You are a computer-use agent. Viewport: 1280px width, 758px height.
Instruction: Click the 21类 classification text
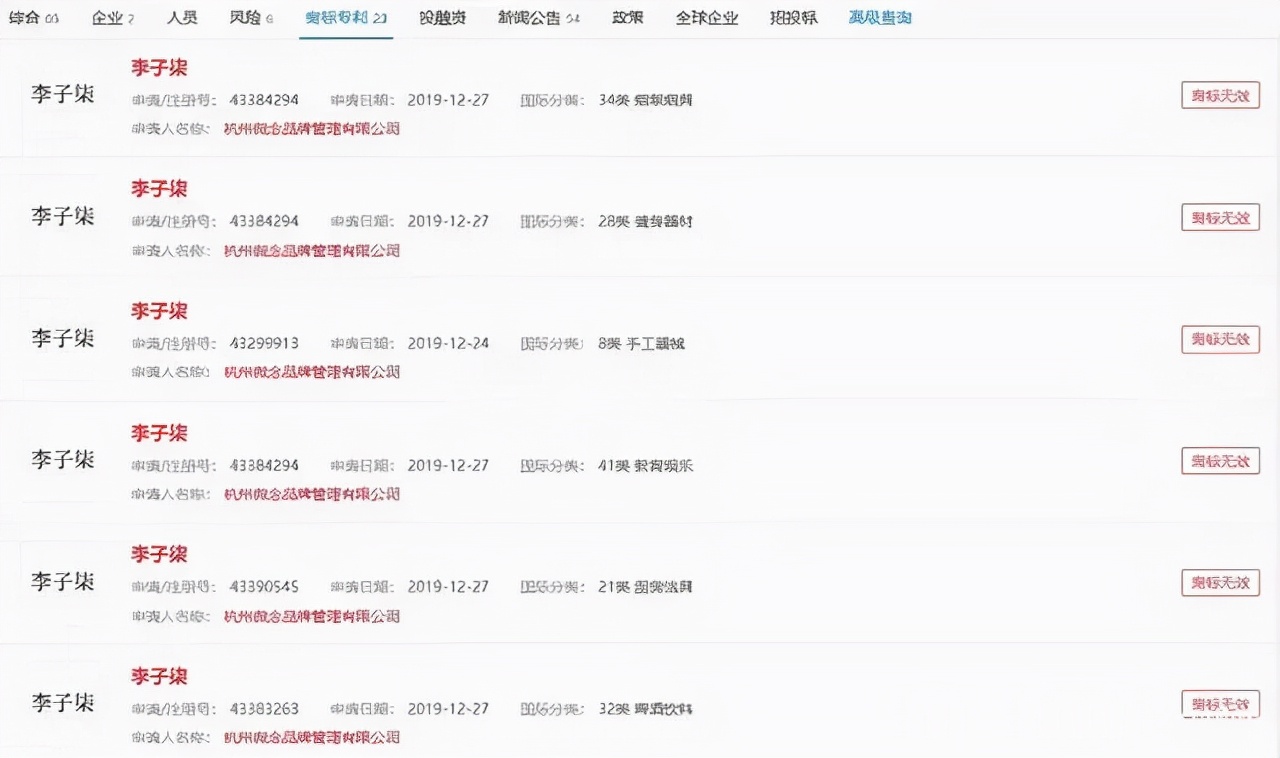point(646,587)
